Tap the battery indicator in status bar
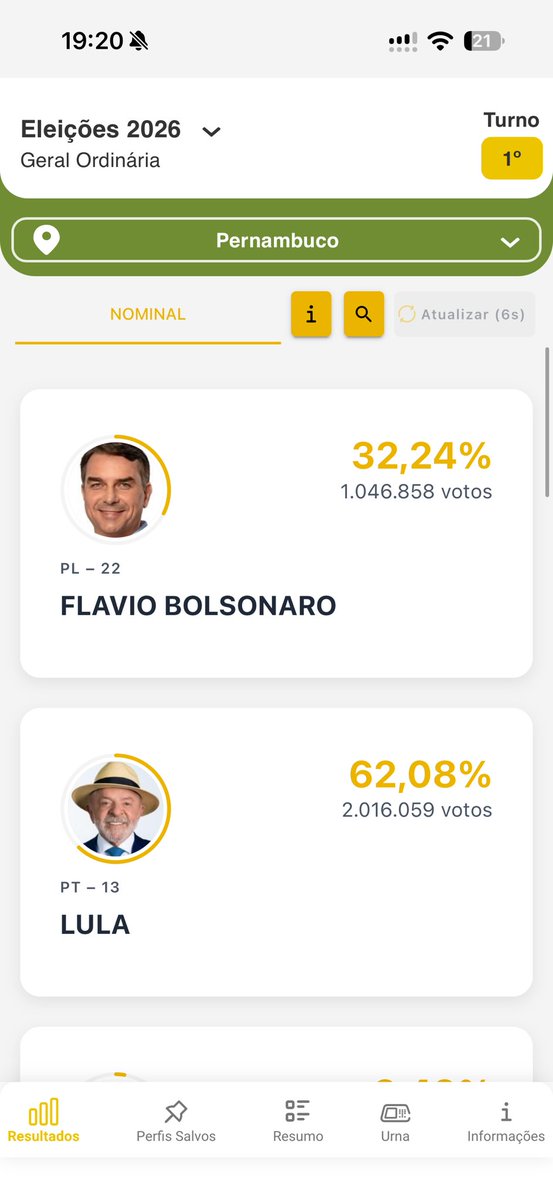 coord(485,41)
